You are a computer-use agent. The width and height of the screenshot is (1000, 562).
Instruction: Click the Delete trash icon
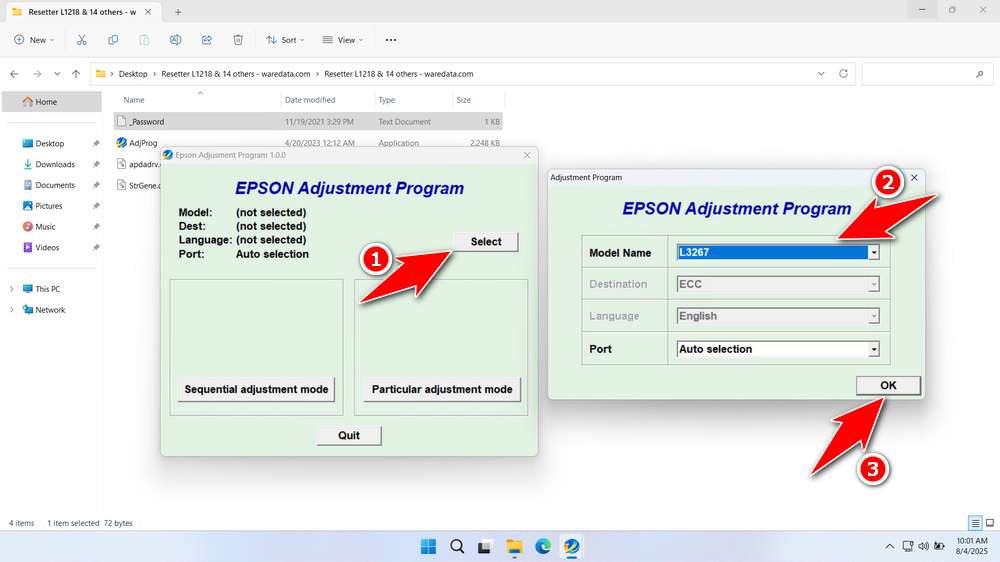pyautogui.click(x=238, y=40)
